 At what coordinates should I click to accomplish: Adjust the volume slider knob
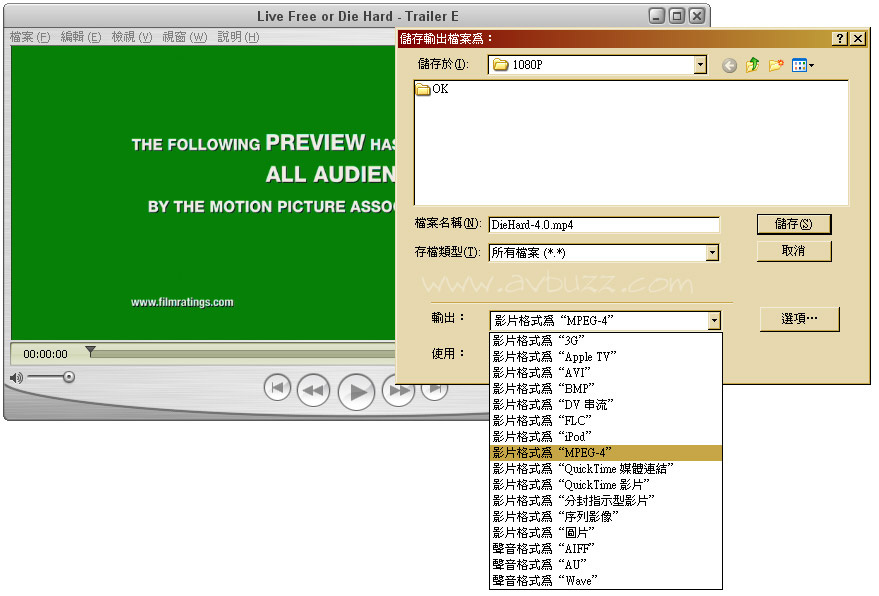(x=68, y=377)
